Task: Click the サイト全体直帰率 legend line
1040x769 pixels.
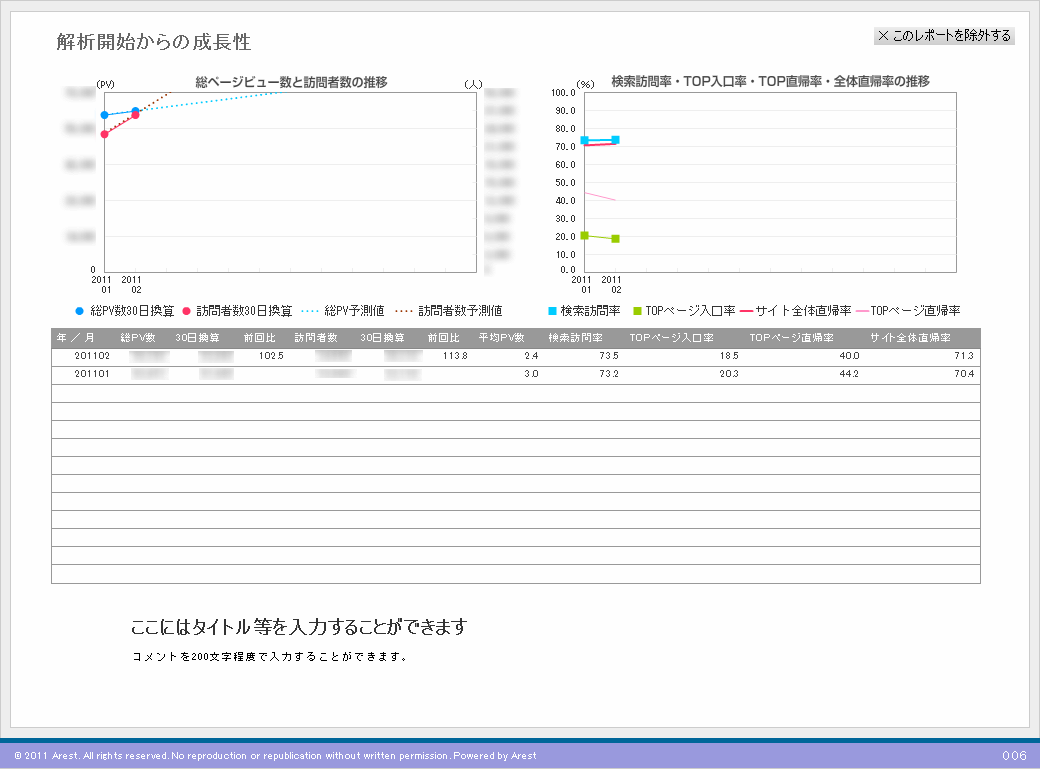Action: [x=745, y=311]
